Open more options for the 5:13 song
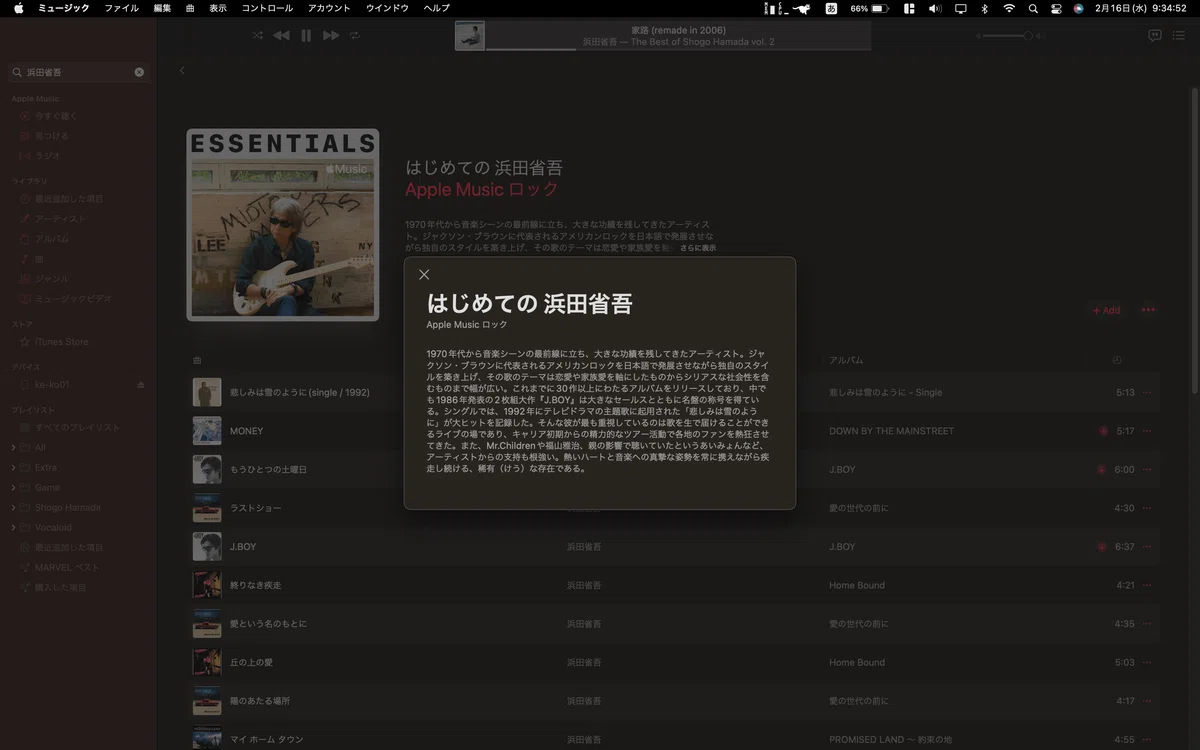Screen dimensions: 1200x750 tap(1147, 393)
